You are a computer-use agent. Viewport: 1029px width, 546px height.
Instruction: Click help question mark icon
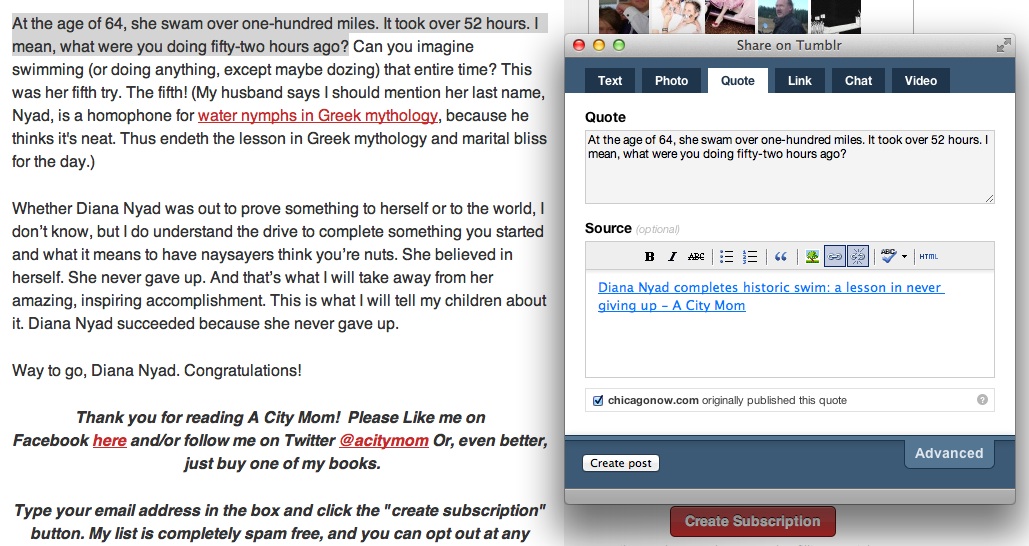click(982, 400)
